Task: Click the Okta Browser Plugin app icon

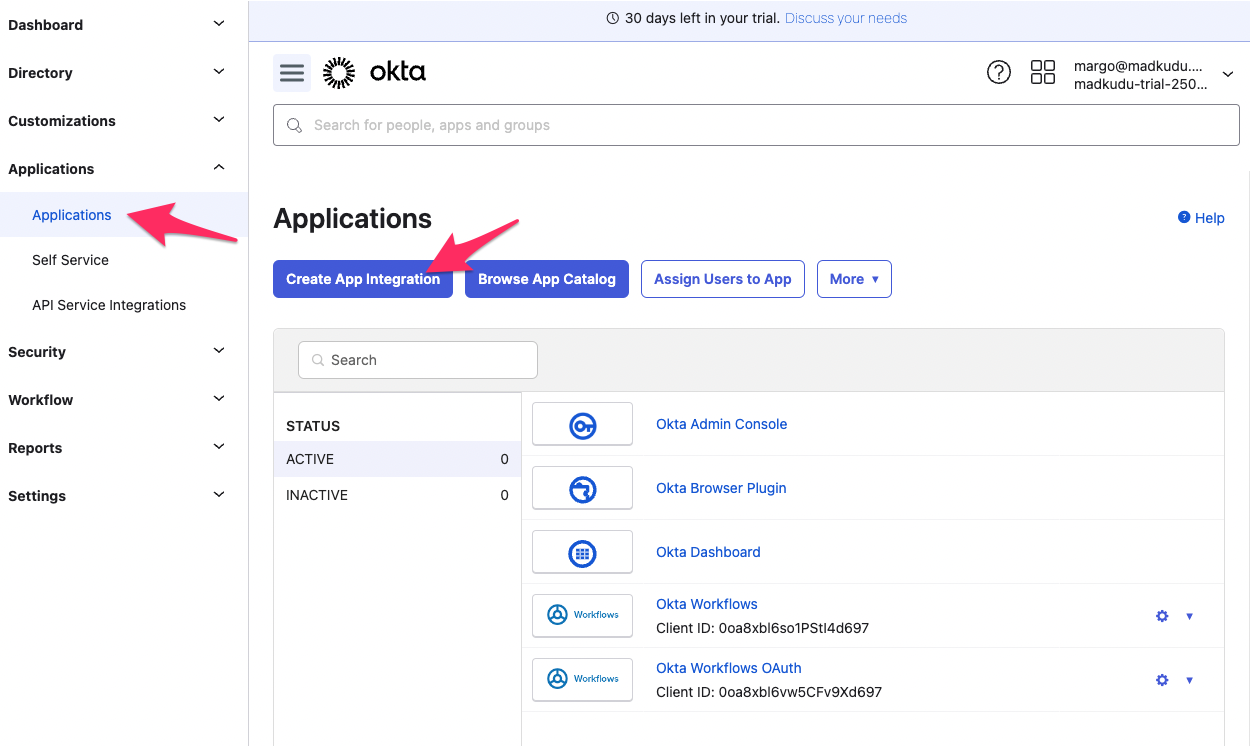Action: click(x=583, y=488)
